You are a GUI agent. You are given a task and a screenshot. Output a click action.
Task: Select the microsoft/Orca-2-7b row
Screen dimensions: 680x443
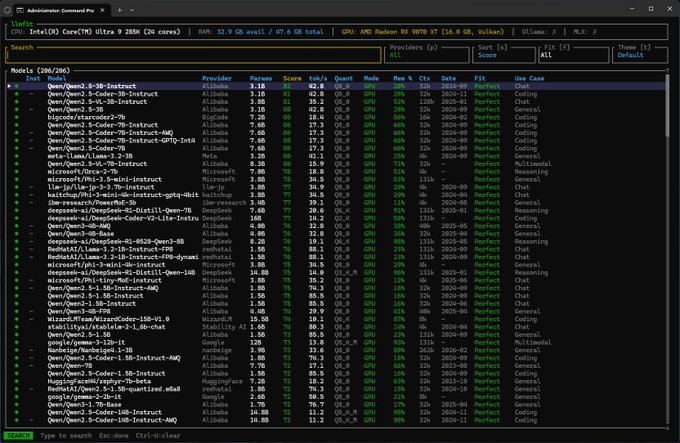pyautogui.click(x=336, y=172)
